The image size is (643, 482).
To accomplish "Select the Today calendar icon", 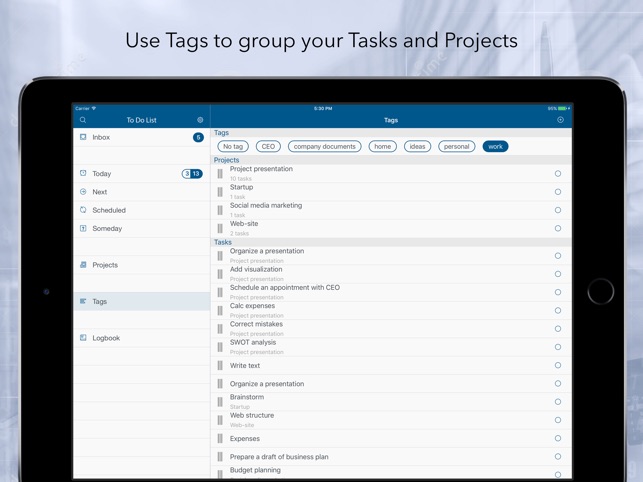I will click(x=83, y=173).
